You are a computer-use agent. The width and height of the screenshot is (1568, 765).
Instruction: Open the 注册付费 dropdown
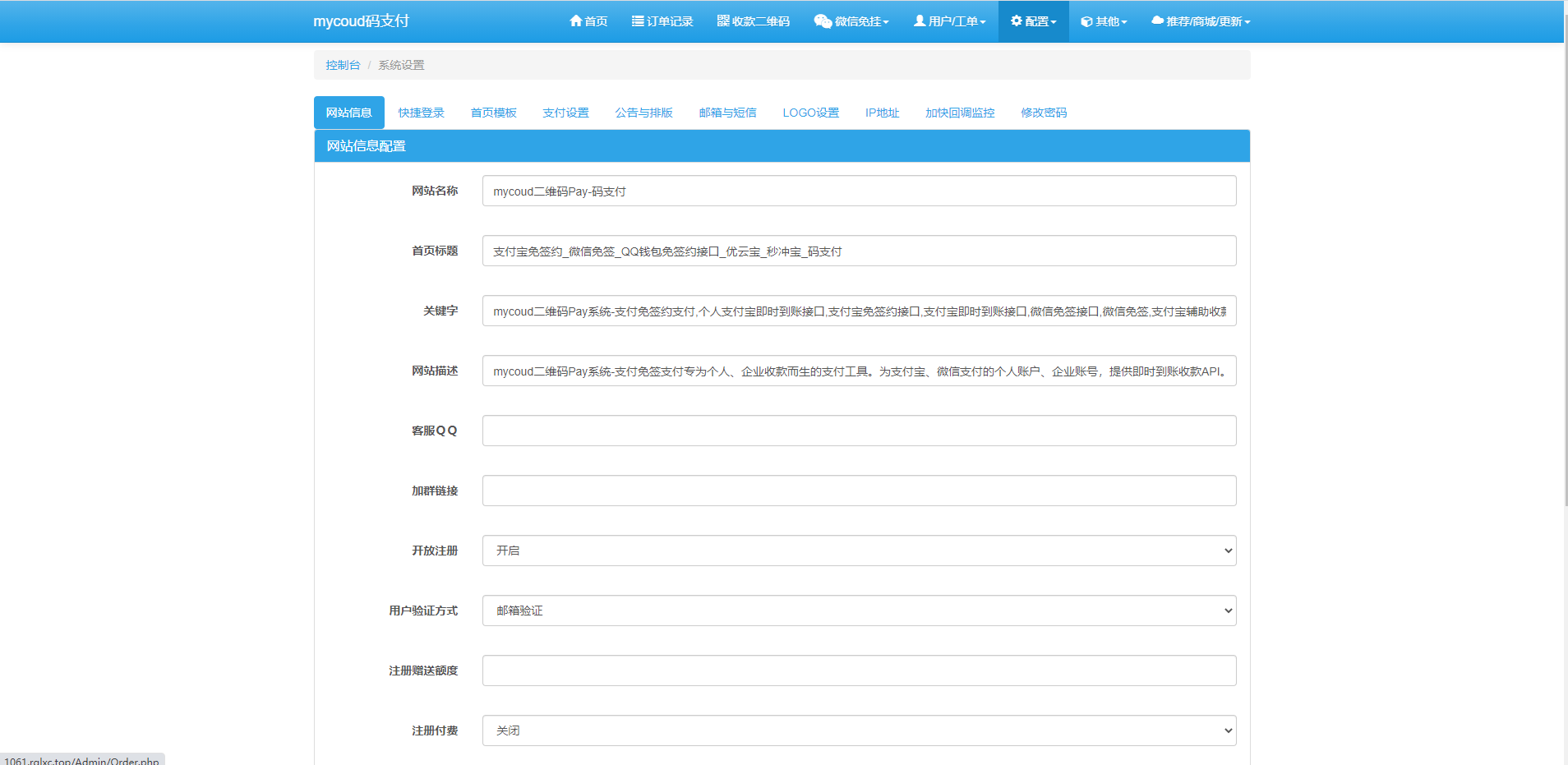point(859,730)
